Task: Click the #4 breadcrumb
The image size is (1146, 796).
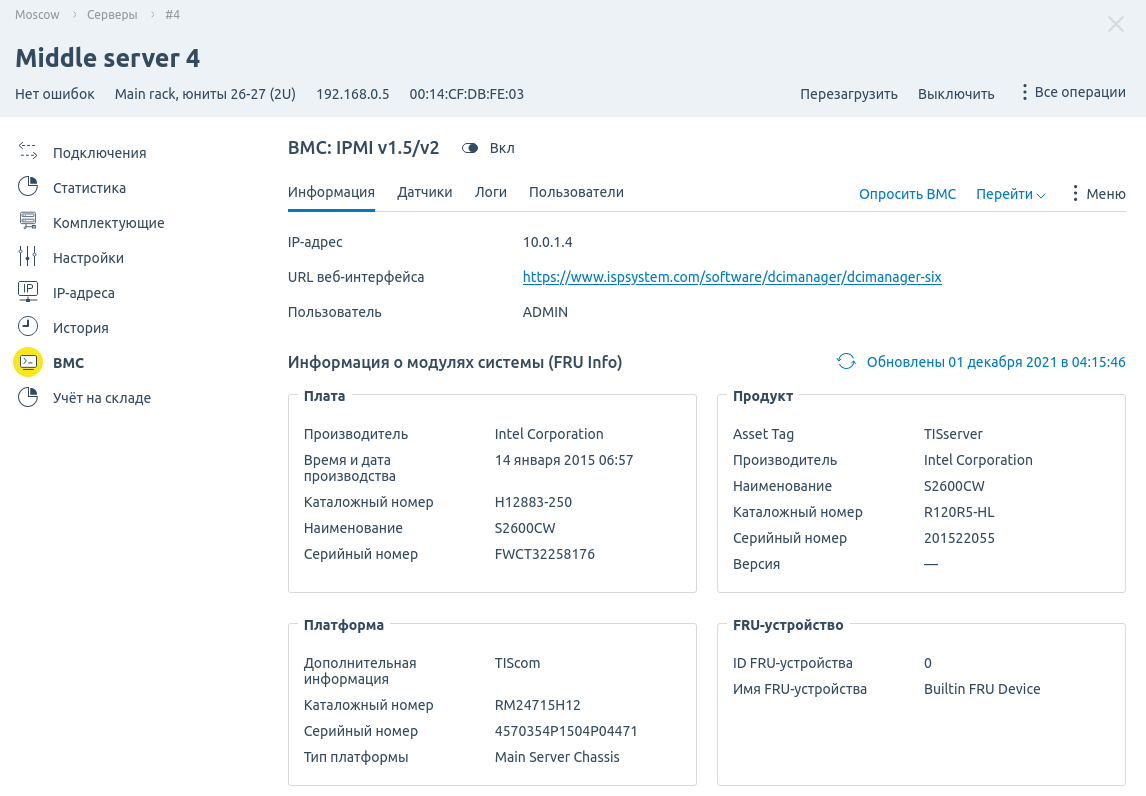Action: [x=172, y=15]
